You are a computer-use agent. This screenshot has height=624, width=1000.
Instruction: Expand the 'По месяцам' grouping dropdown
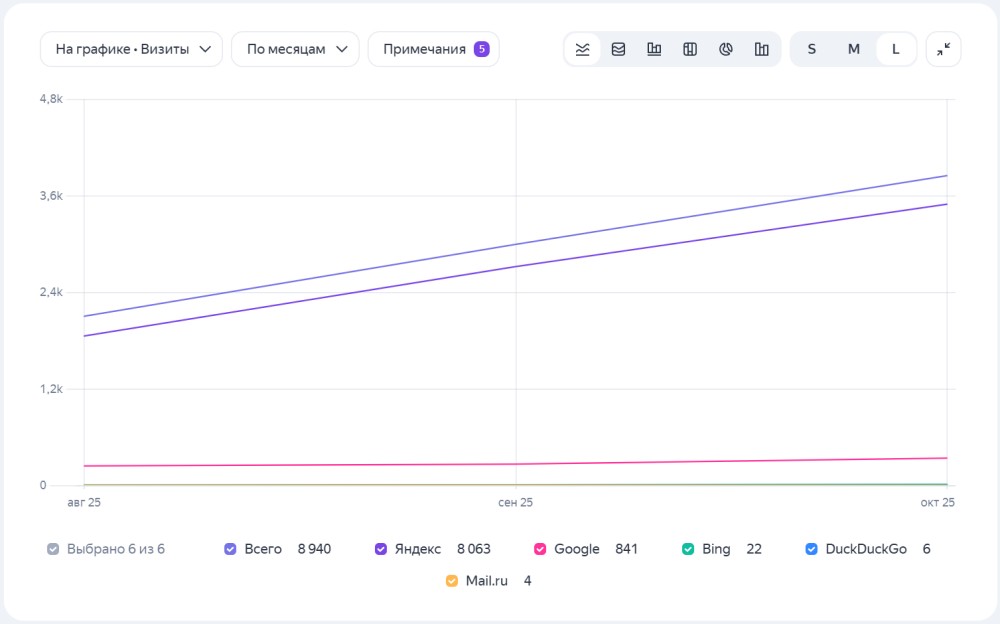pos(295,49)
